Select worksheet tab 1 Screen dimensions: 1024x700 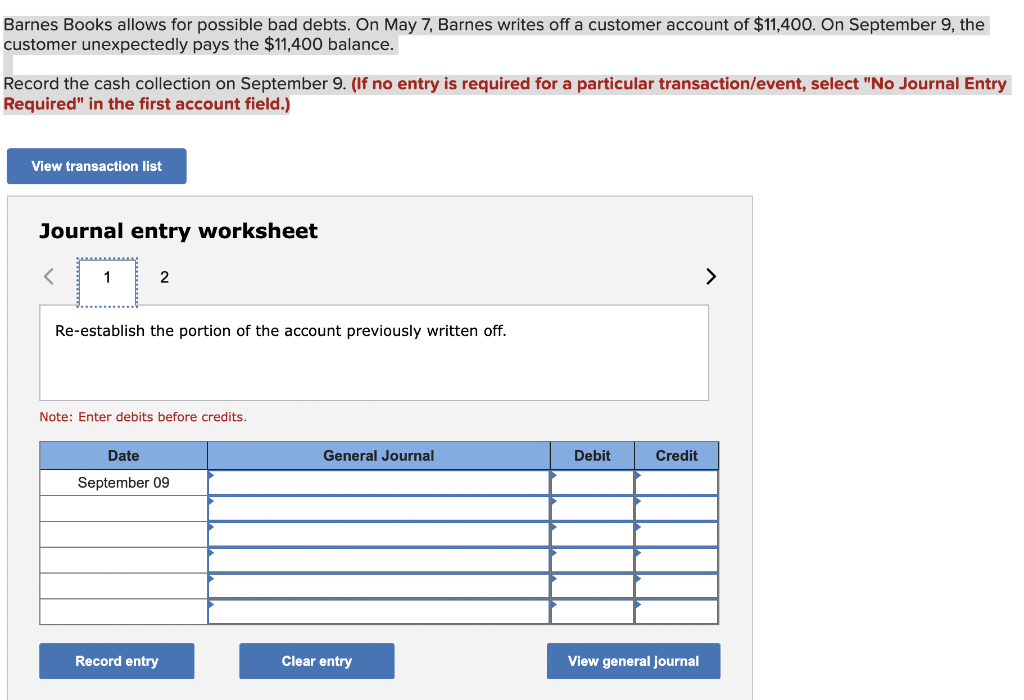point(107,282)
